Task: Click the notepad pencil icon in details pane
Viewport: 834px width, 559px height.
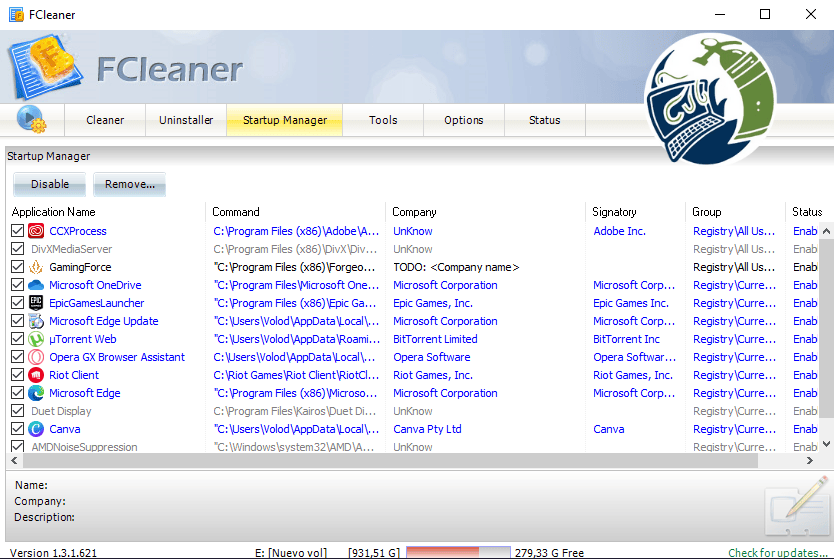Action: click(797, 504)
